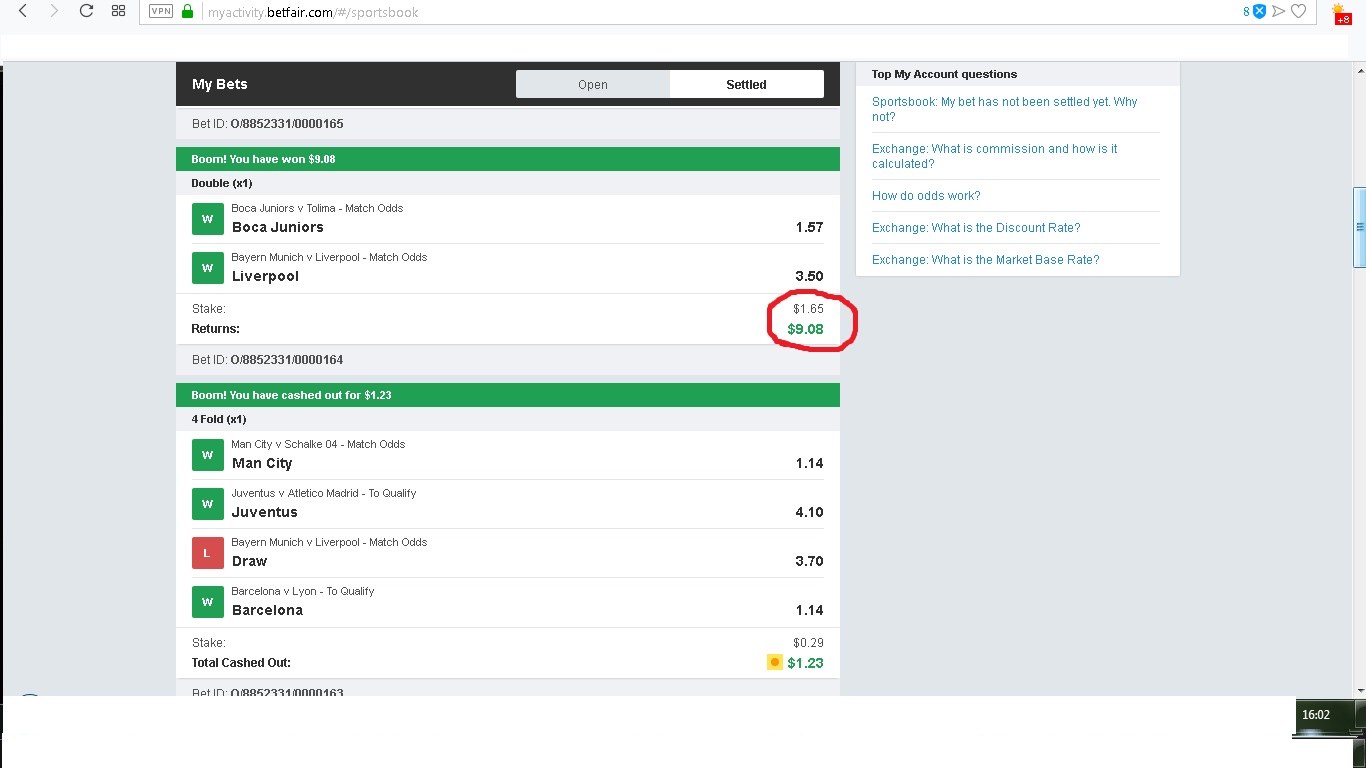Viewport: 1366px width, 768px height.
Task: Click the win icon beside Juventus
Action: (207, 504)
